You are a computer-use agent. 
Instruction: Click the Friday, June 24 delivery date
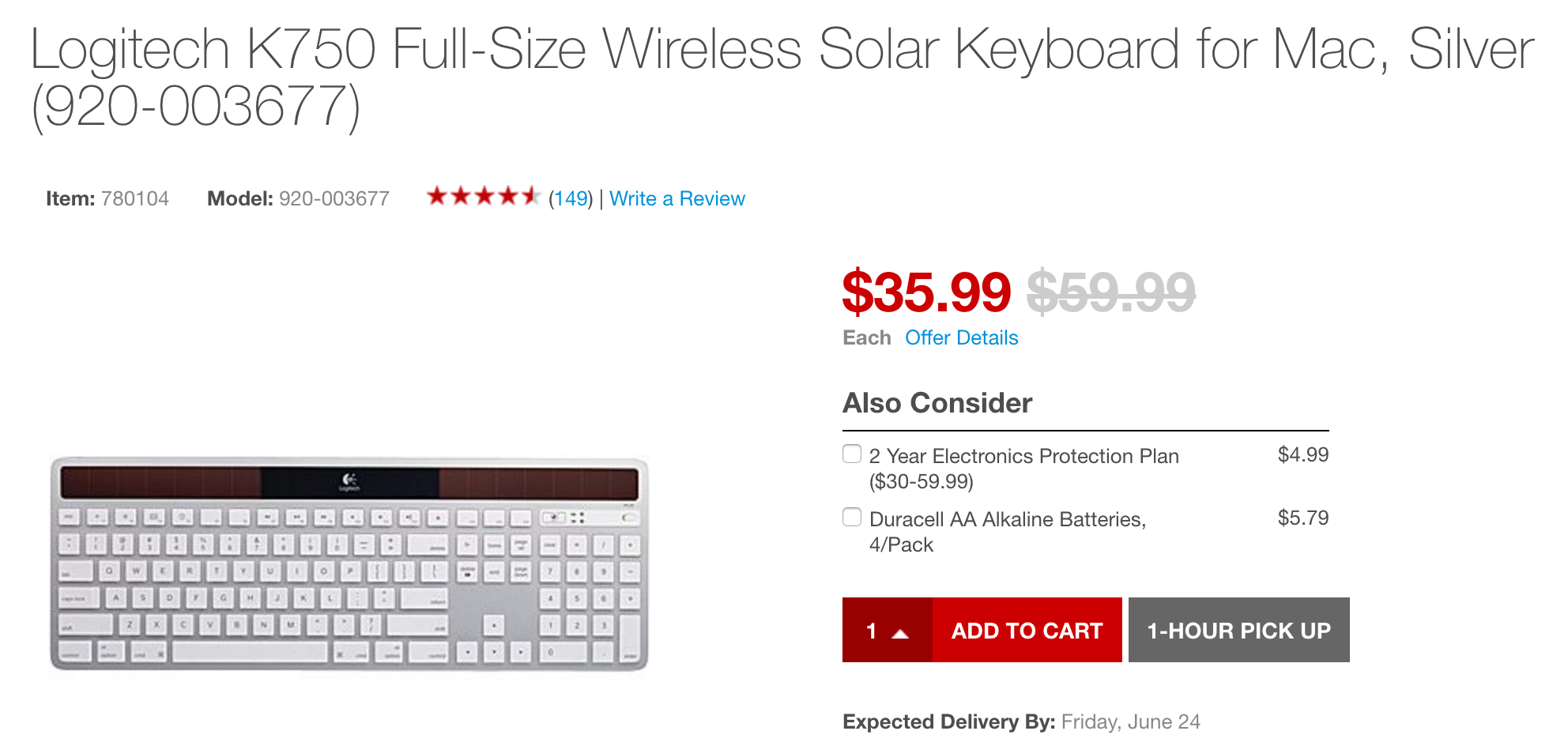[x=1130, y=722]
